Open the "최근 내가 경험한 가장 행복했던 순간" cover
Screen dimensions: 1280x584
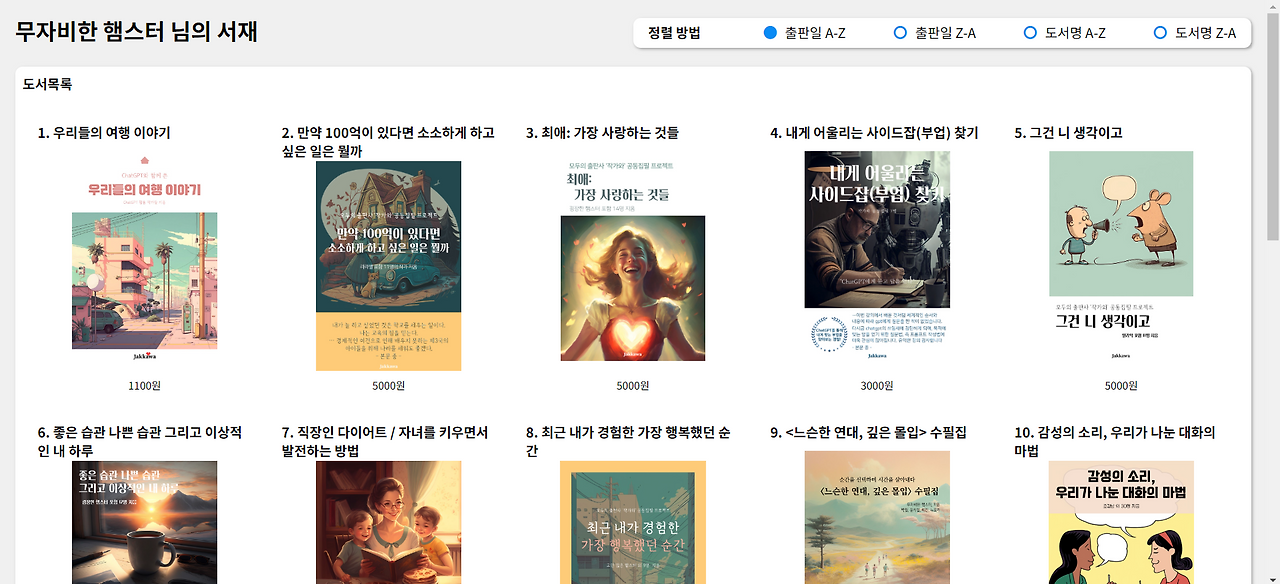click(x=633, y=520)
